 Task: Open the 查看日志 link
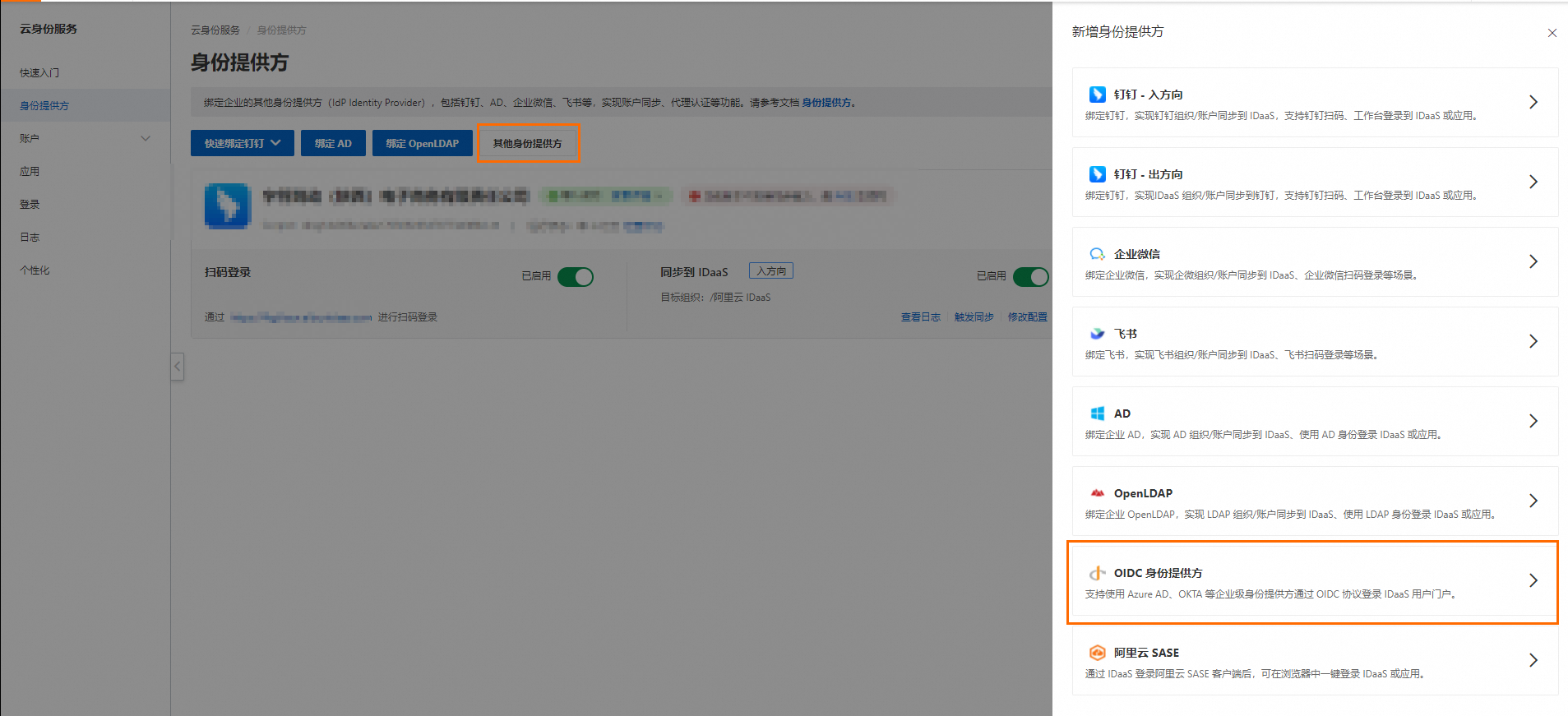click(x=920, y=317)
